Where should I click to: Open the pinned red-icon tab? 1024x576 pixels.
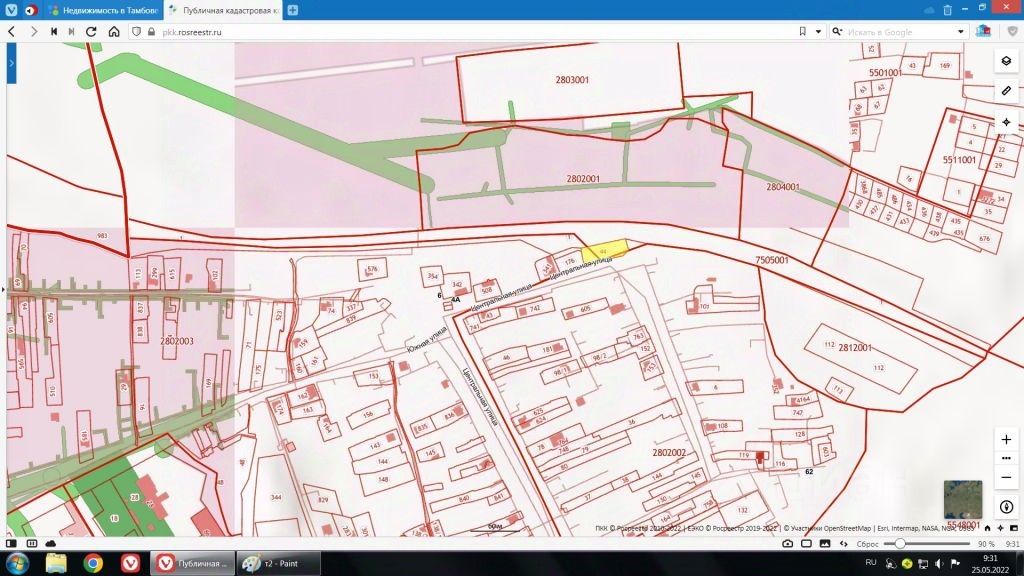click(31, 10)
